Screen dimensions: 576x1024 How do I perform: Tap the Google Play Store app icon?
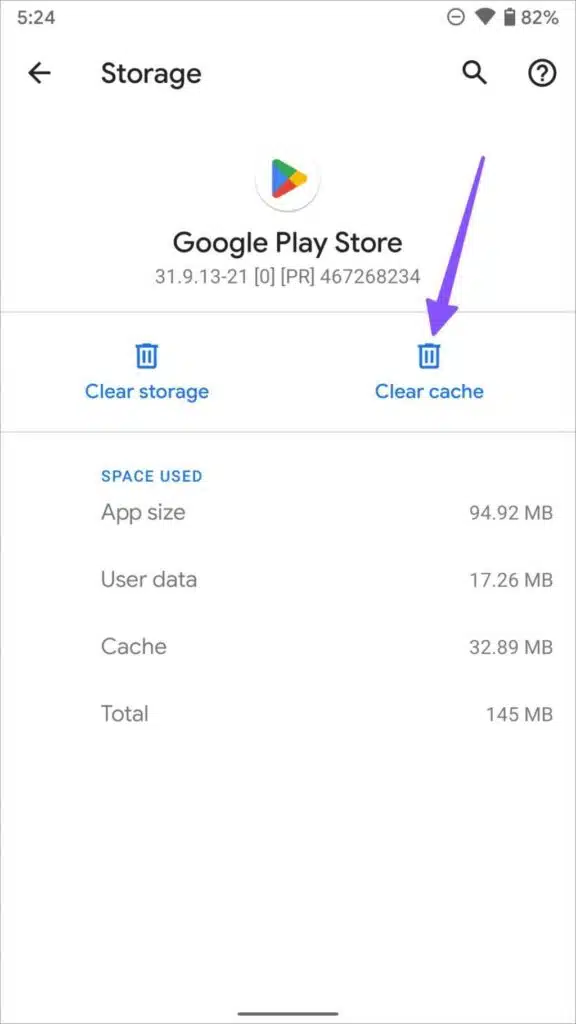click(288, 178)
